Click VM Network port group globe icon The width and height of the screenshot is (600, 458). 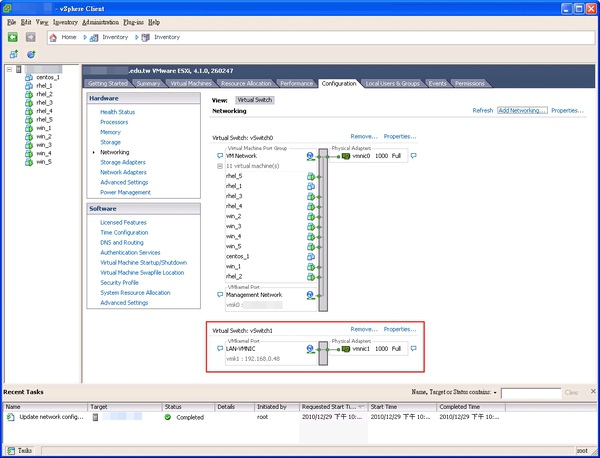[310, 156]
